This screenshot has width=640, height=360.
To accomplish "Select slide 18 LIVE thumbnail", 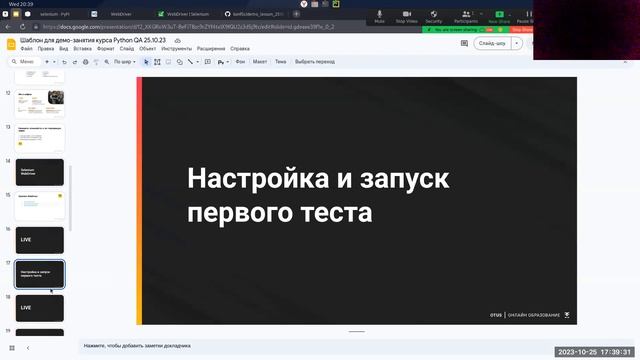I will pos(40,308).
